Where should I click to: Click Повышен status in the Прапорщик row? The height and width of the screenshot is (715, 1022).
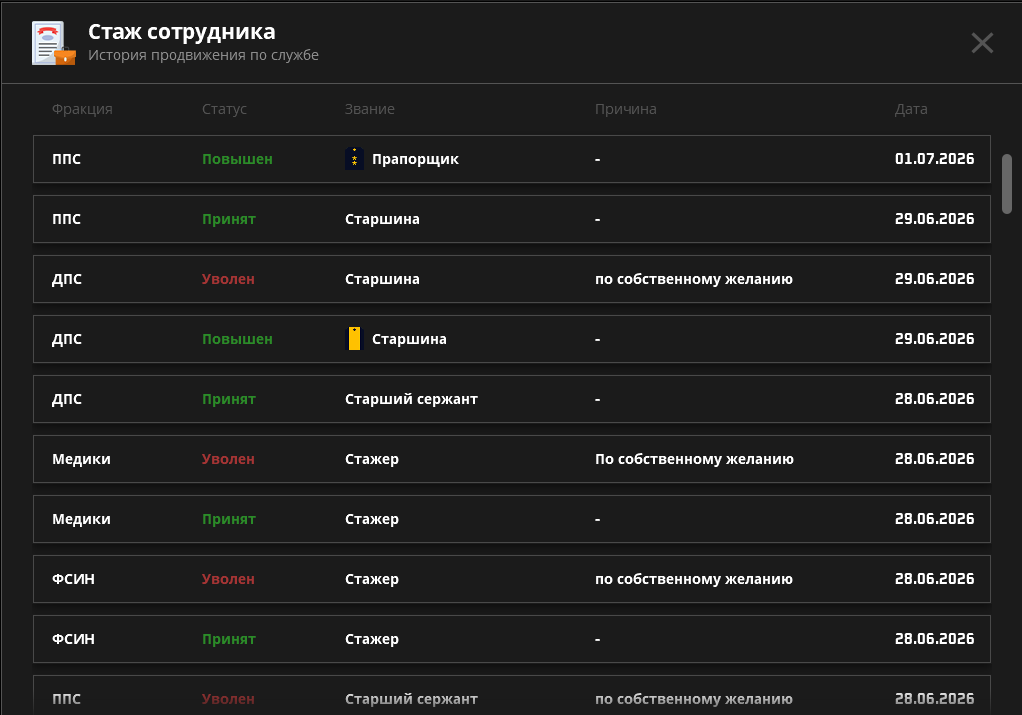(237, 159)
